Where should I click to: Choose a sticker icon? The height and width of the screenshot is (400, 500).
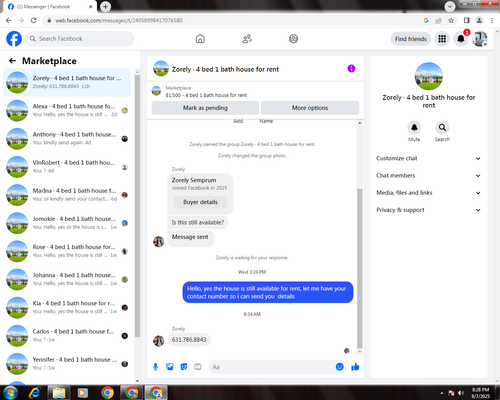(184, 367)
